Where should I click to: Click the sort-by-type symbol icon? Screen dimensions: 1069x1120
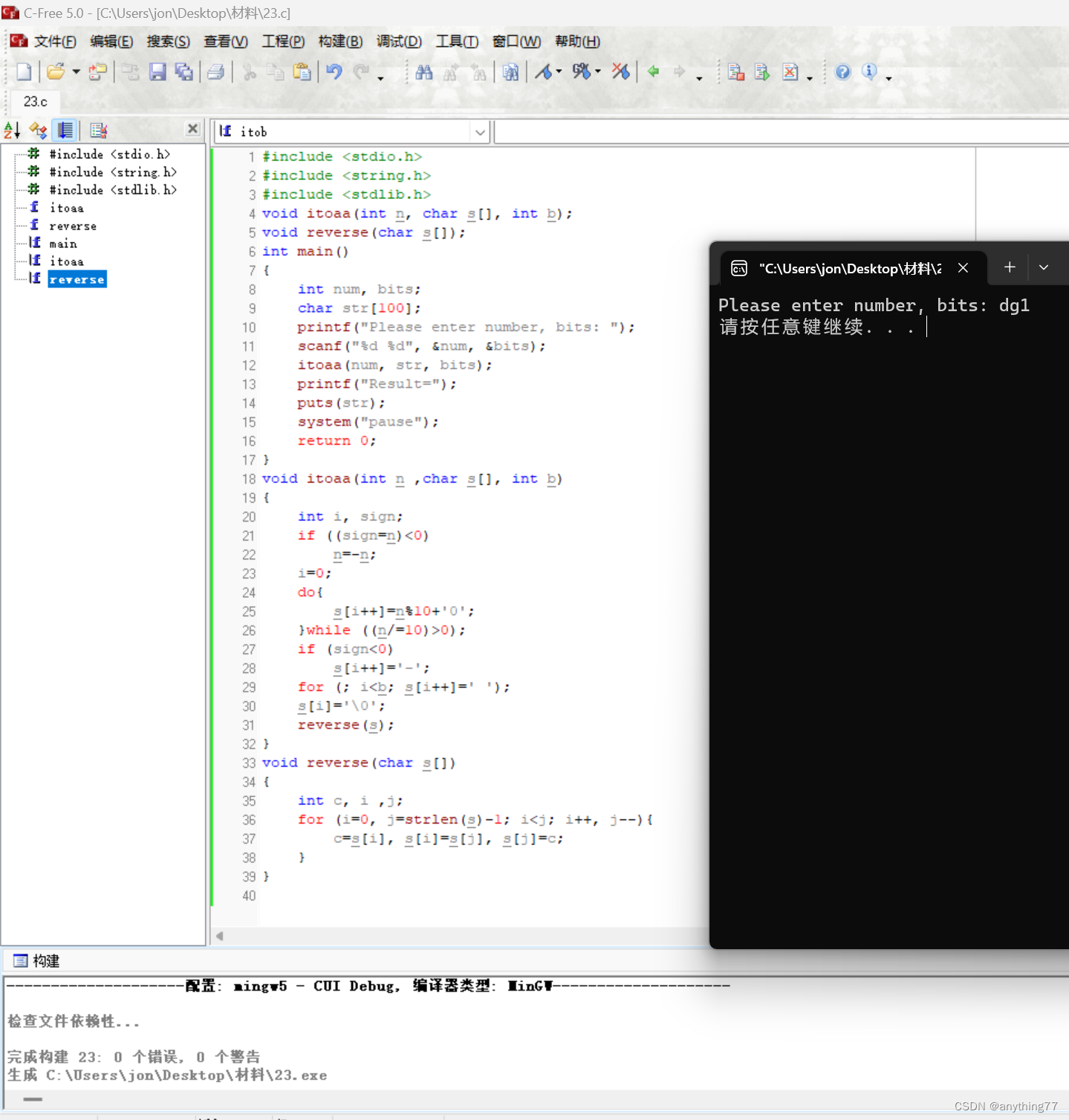38,131
